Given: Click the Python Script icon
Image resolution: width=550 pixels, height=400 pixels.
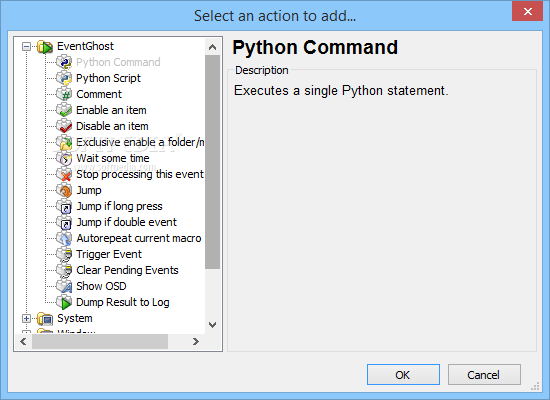Looking at the screenshot, I should 64,78.
